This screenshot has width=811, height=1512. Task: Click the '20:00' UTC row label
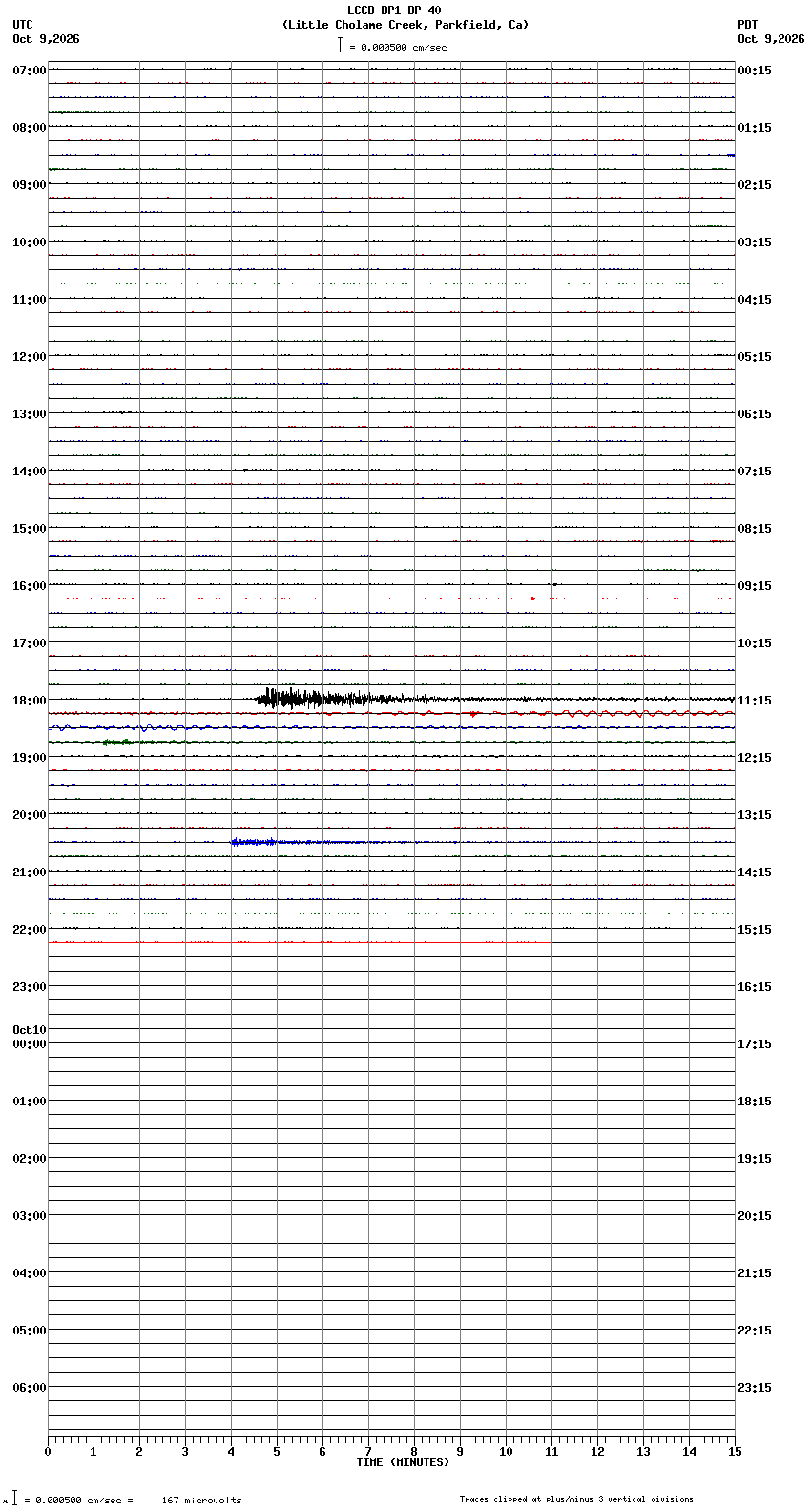[x=30, y=815]
